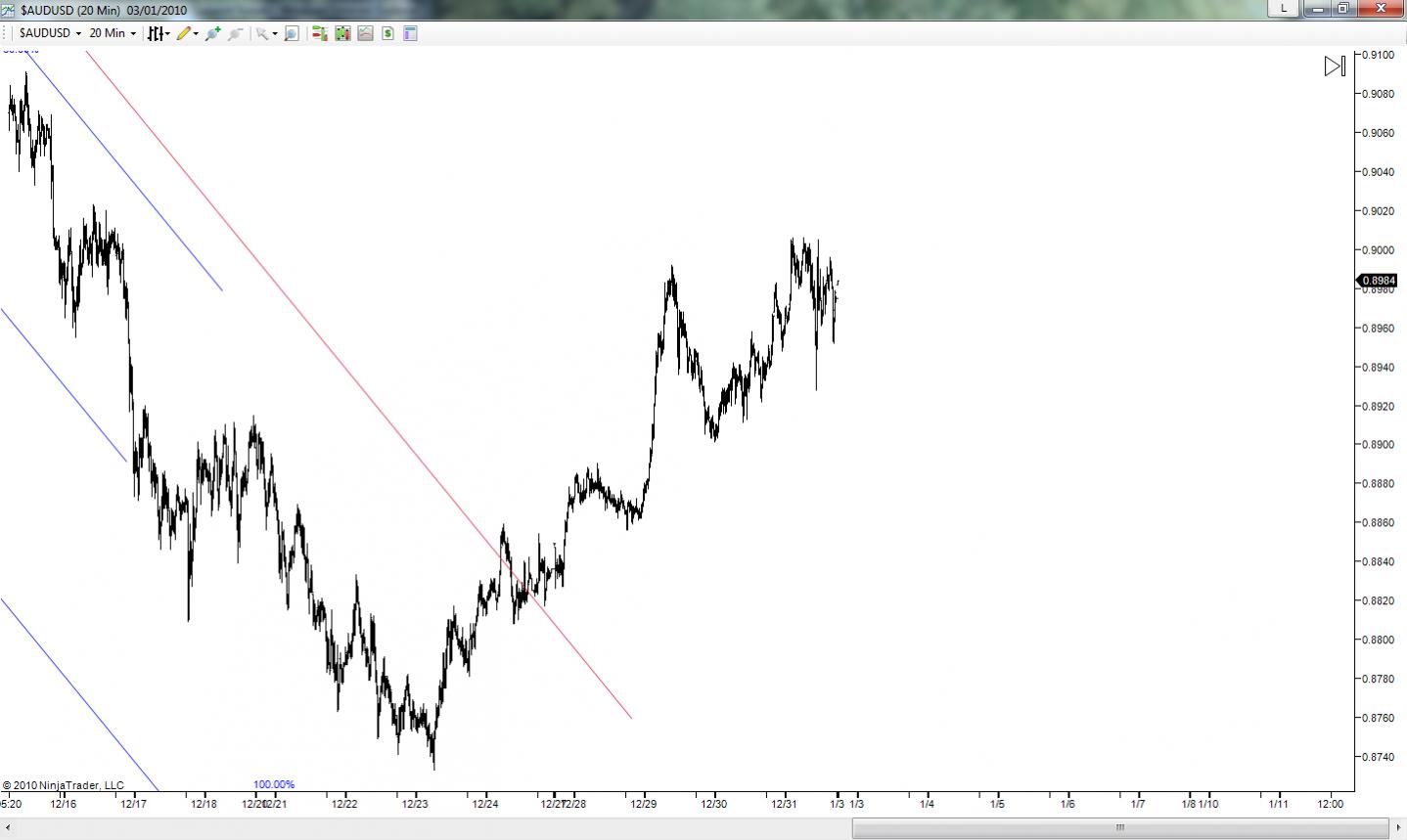Click the 0.8740 price axis label
Viewport: 1407px width, 840px height.
[x=1378, y=757]
